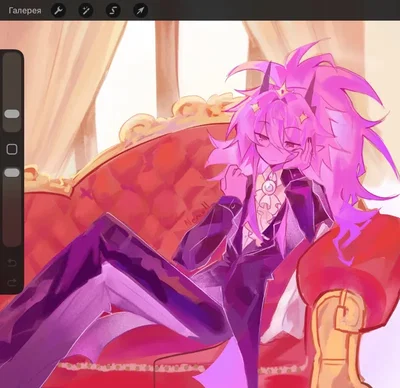Image resolution: width=400 pixels, height=388 pixels.
Task: Tap the Redo arrow in sidebar
Action: click(x=12, y=283)
